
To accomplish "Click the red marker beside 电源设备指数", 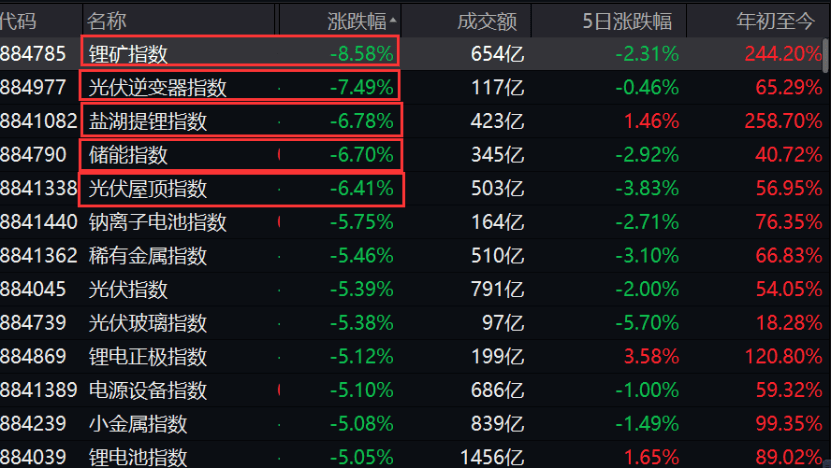I will (279, 390).
